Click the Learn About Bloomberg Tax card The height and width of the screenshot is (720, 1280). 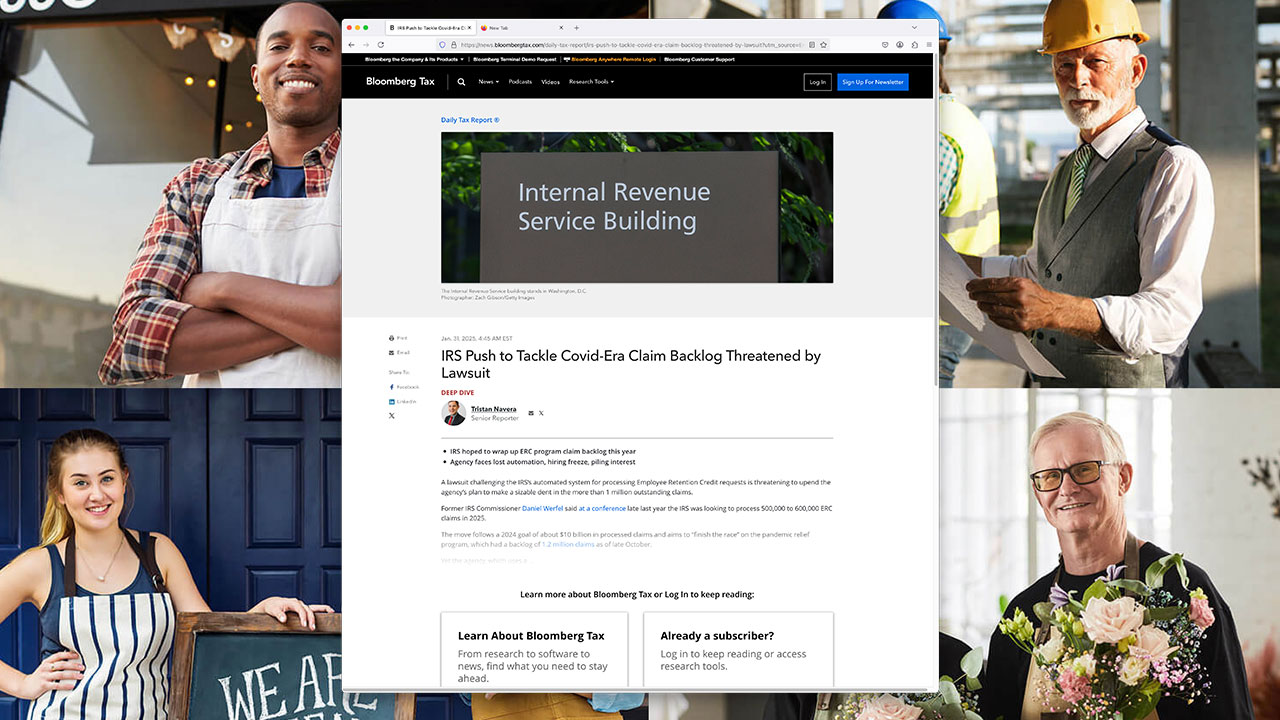pos(534,650)
